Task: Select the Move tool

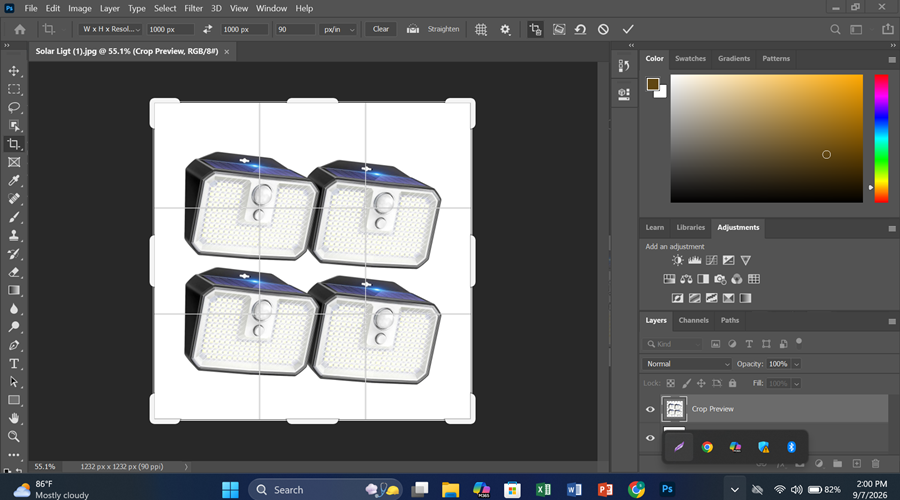Action: (14, 71)
